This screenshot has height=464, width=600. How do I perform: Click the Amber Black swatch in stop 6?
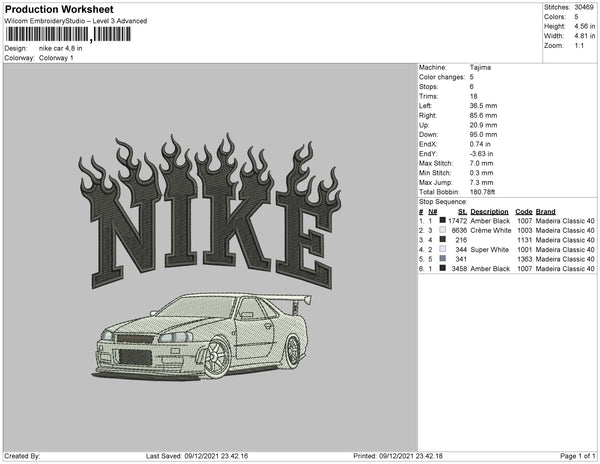[x=443, y=268]
